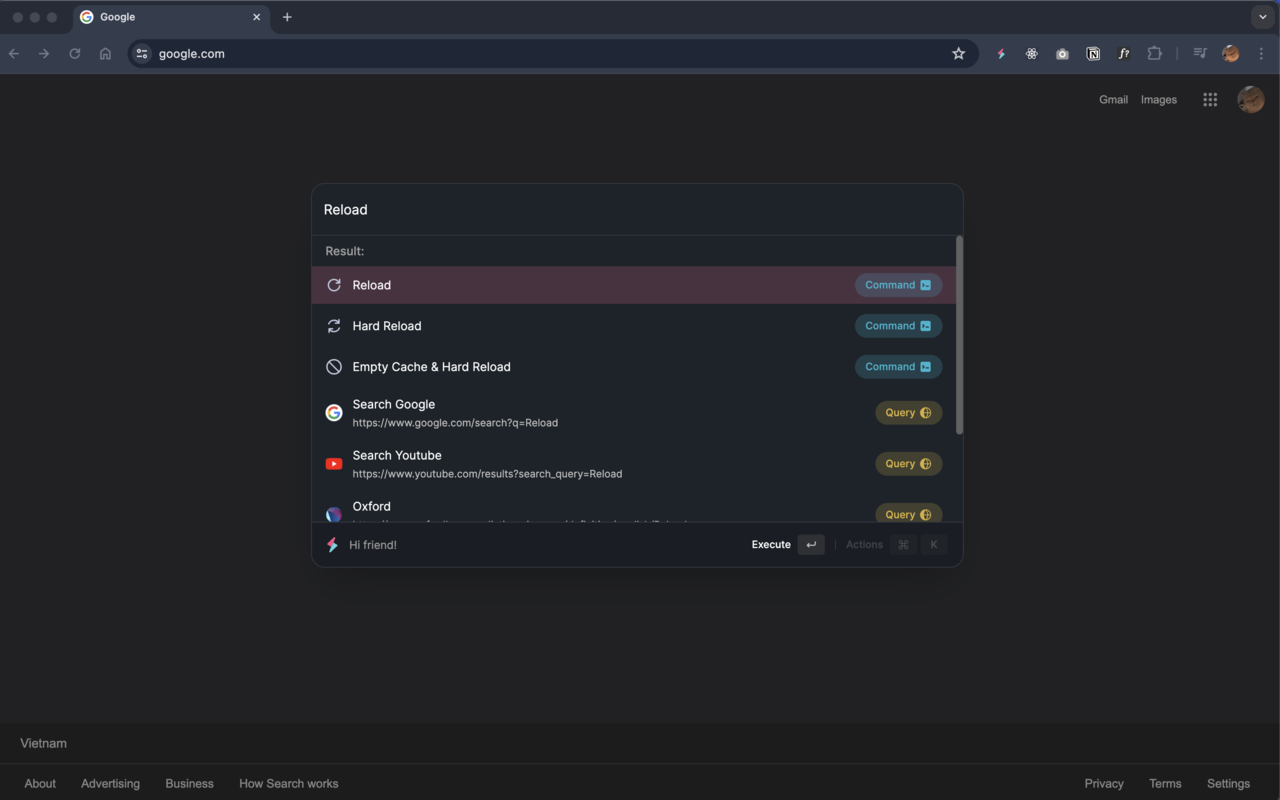Open the camera screenshot extension

1062,54
